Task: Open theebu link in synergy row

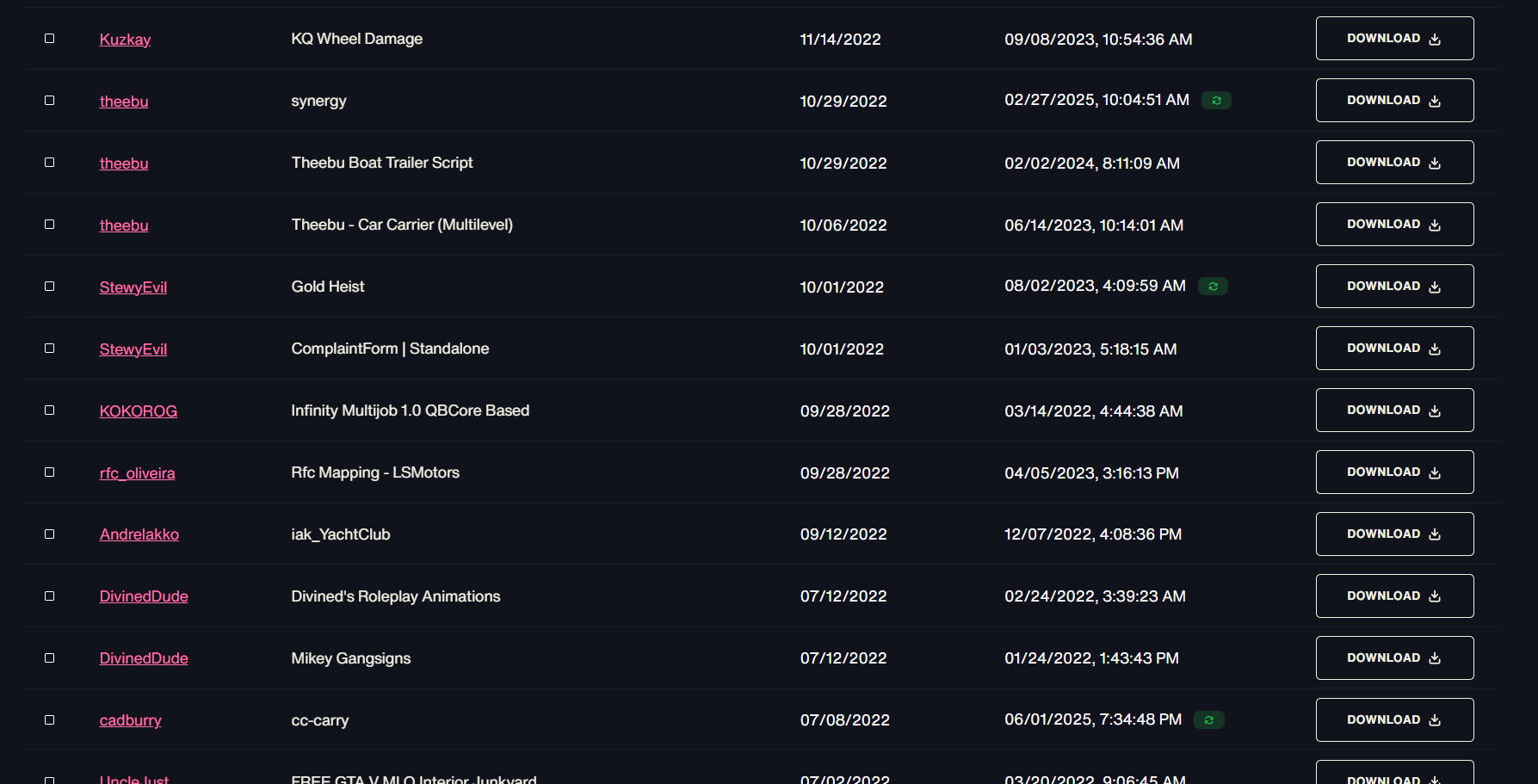Action: click(x=124, y=102)
